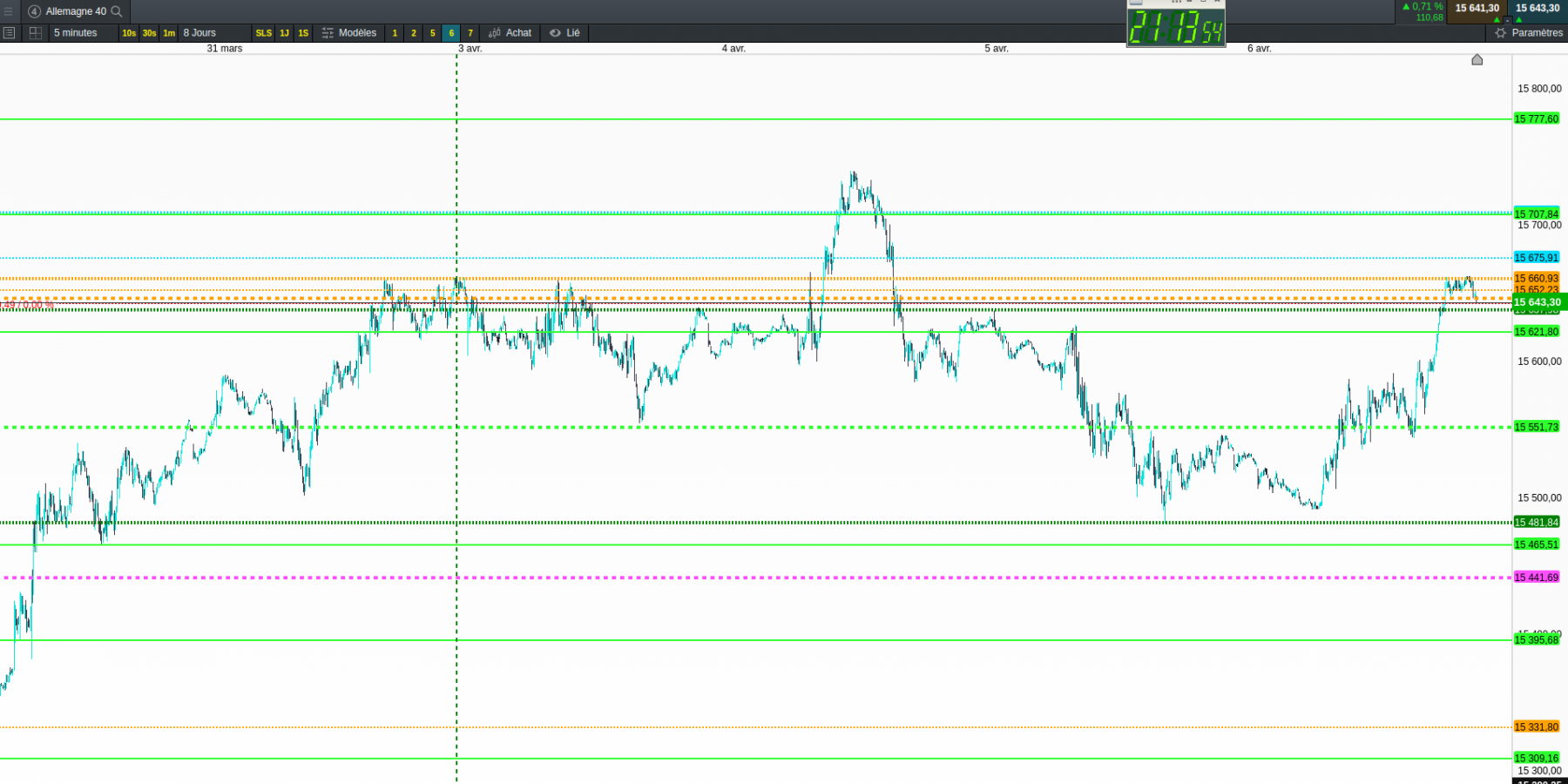
Task: Open the Paramètres gear icon
Action: pyautogui.click(x=1500, y=33)
